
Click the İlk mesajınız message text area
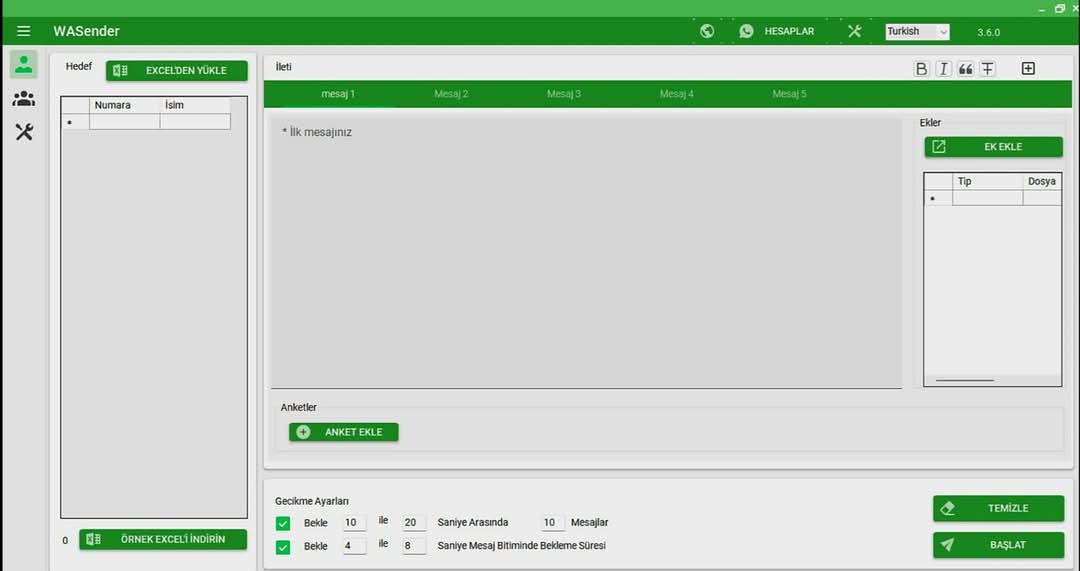(x=586, y=252)
